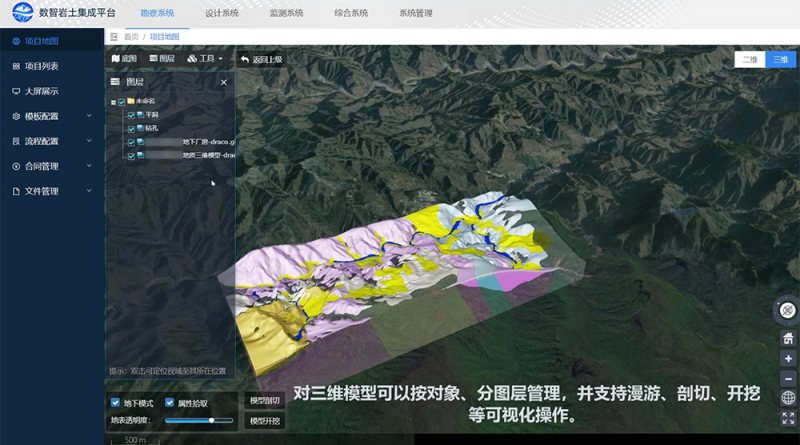Click the 项目地图 breadcrumb link
Viewport: 800px width, 445px height.
tap(164, 37)
